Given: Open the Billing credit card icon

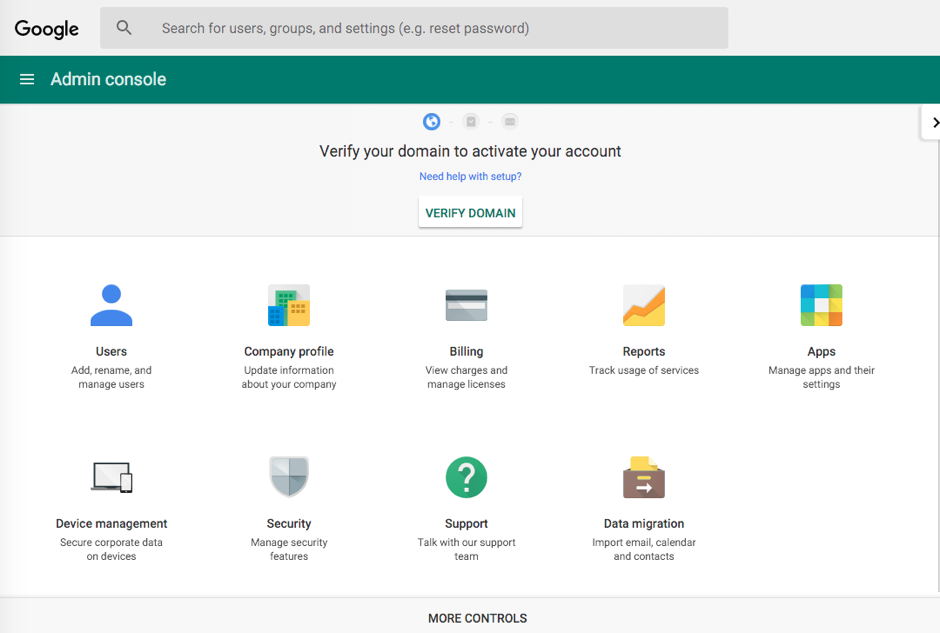Looking at the screenshot, I should 466,305.
